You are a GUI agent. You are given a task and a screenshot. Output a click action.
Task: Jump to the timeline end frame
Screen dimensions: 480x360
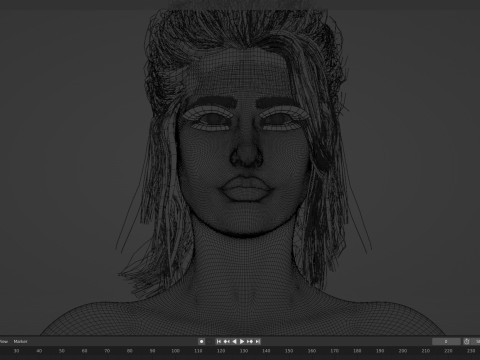[x=257, y=341]
